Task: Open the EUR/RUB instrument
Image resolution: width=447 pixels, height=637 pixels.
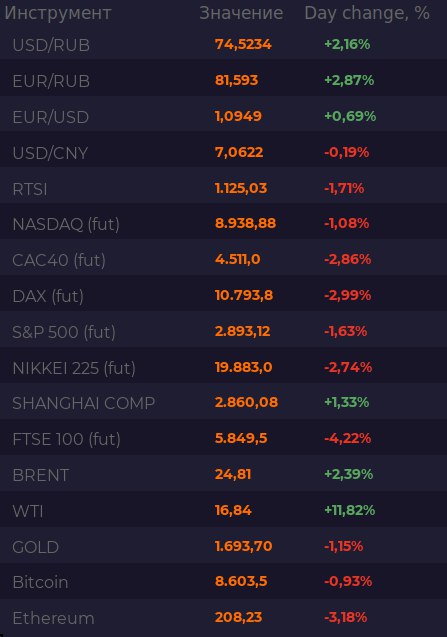Action: tap(51, 81)
